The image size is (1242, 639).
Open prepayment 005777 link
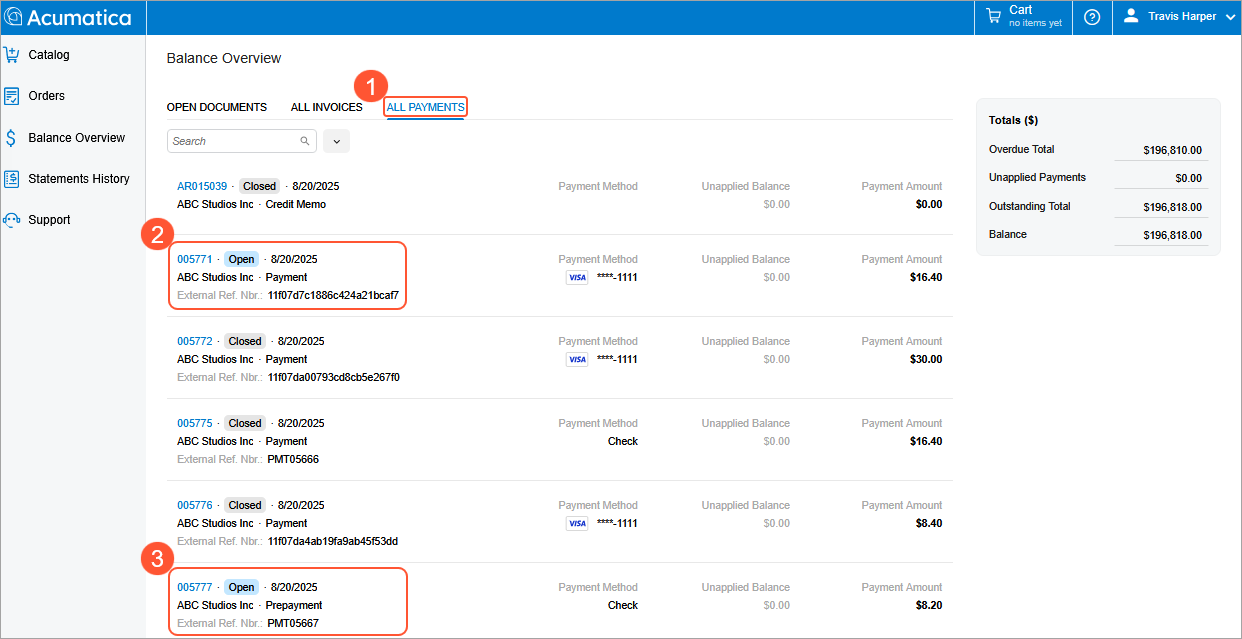(194, 587)
